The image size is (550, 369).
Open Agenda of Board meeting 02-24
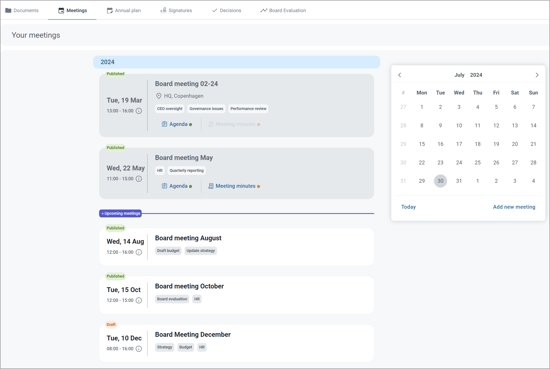click(177, 124)
